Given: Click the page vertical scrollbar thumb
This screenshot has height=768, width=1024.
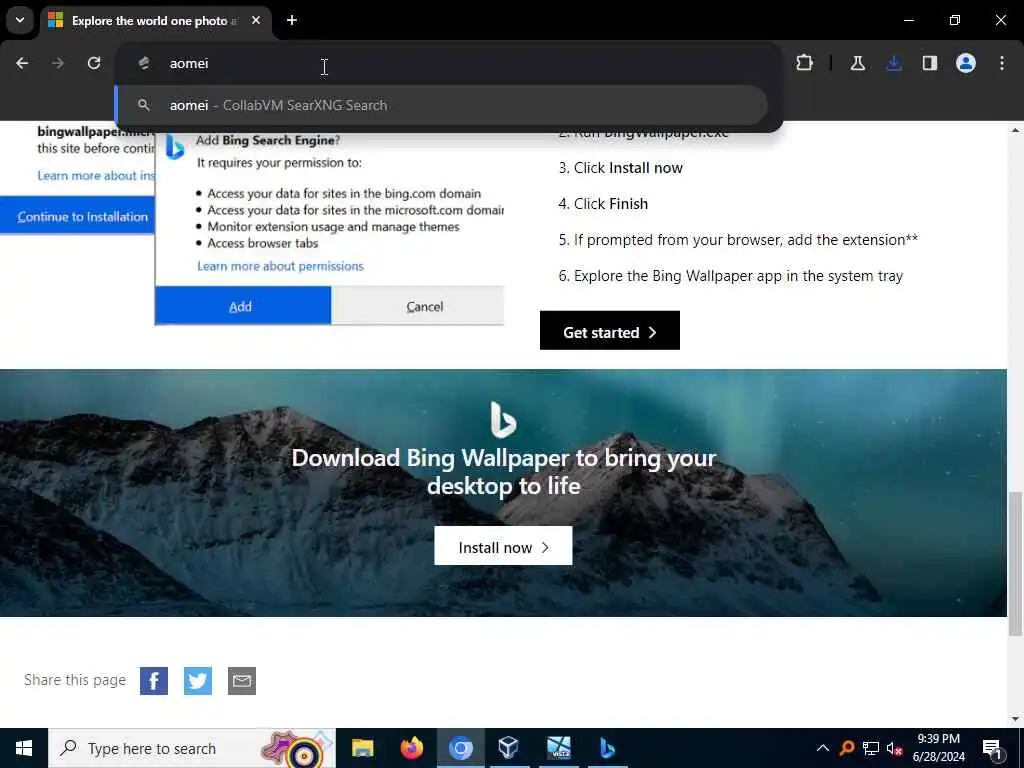Looking at the screenshot, I should 1015,564.
